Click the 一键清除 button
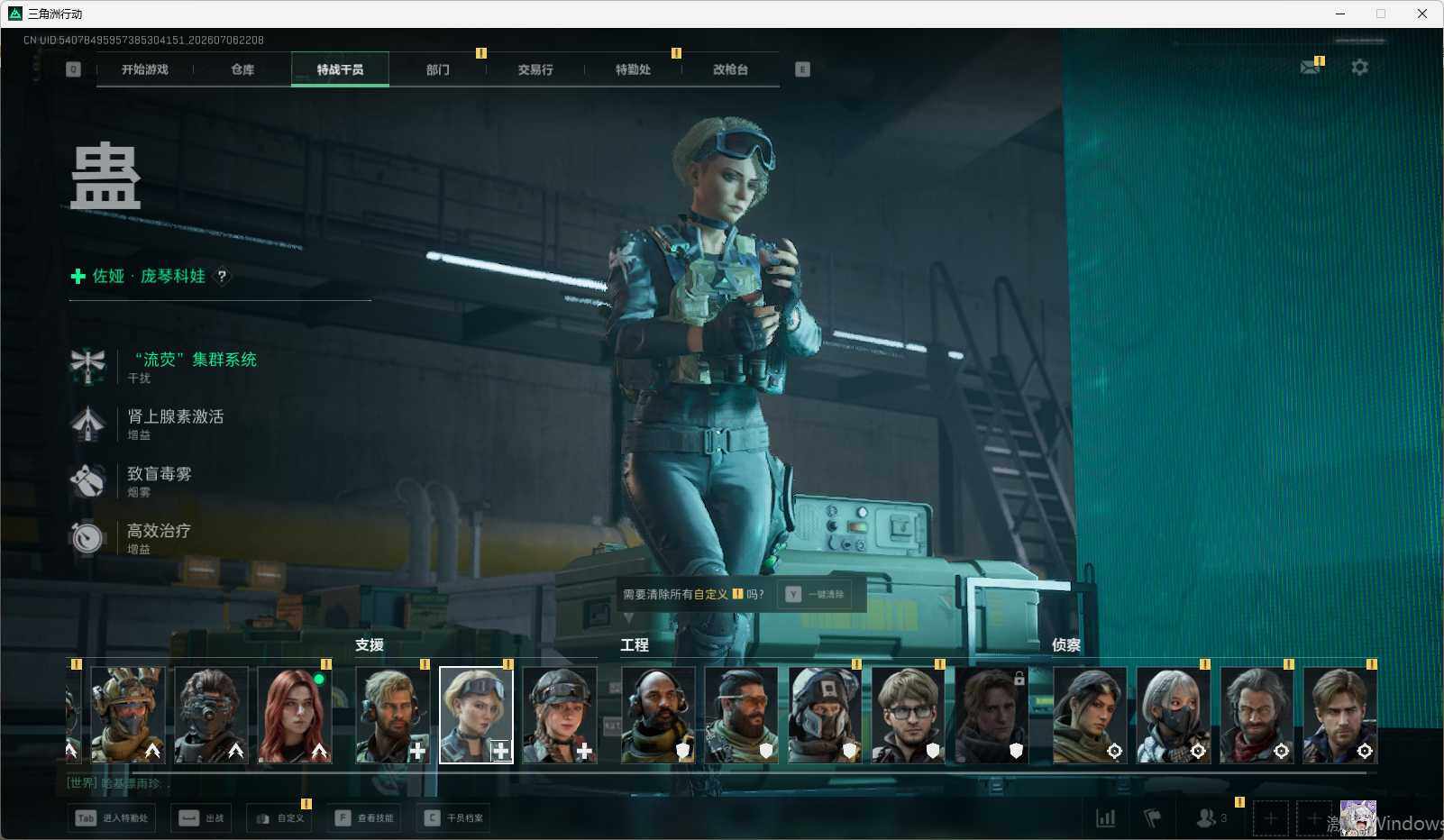This screenshot has width=1444, height=840. (815, 595)
